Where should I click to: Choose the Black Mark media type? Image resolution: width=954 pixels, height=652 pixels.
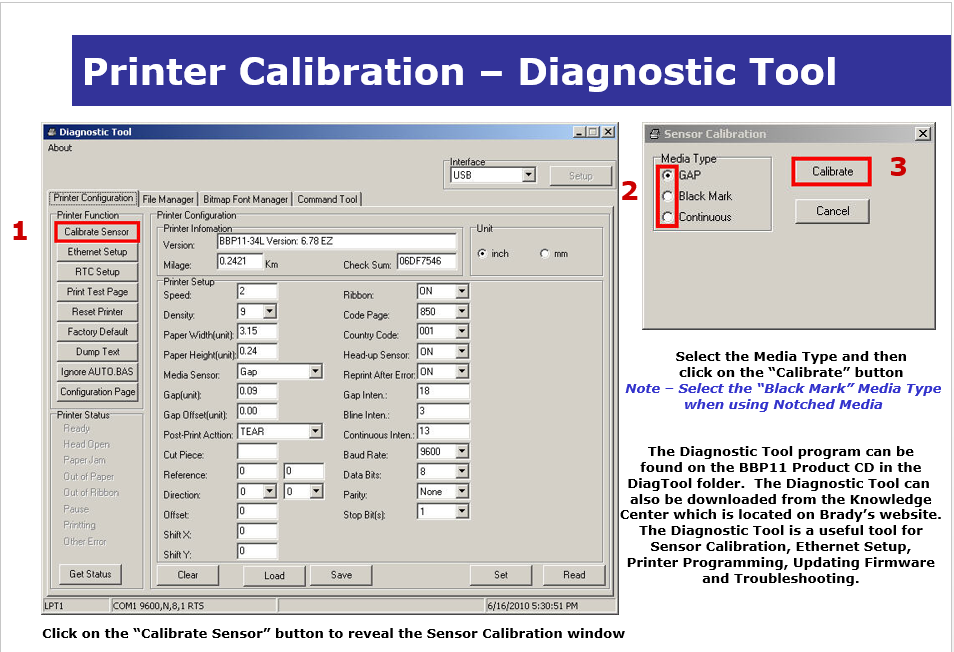coord(668,196)
